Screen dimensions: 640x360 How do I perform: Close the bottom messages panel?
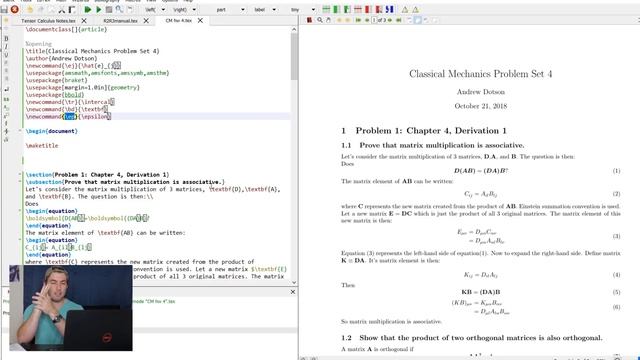click(293, 292)
